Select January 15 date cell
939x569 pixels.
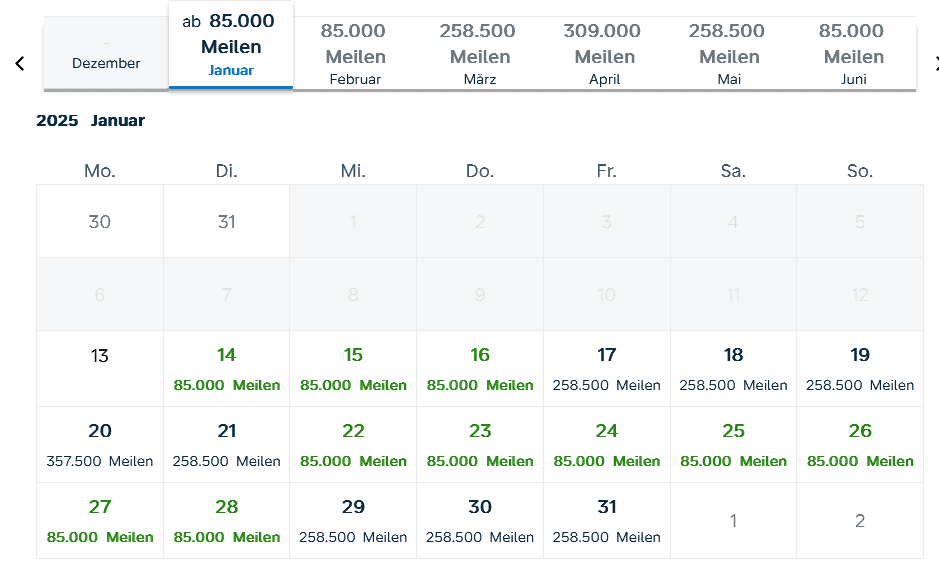[x=353, y=368]
